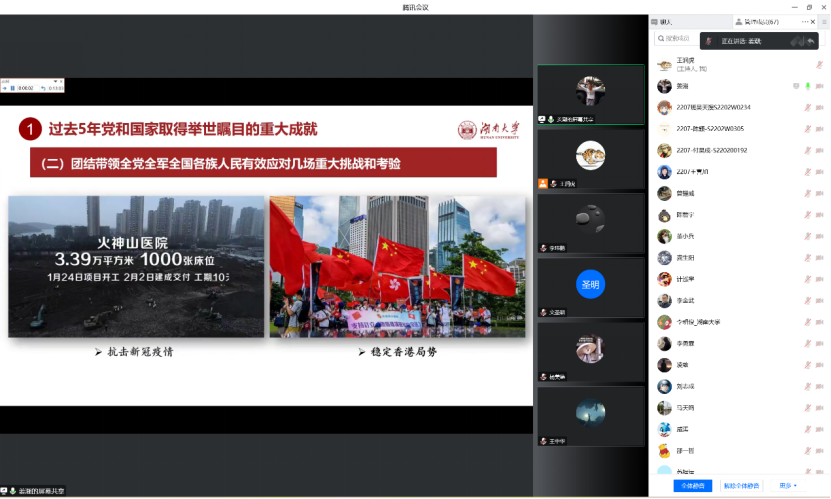Viewport: 831px width, 499px height.
Task: Open the three-dot panel options menu
Action: (x=806, y=21)
